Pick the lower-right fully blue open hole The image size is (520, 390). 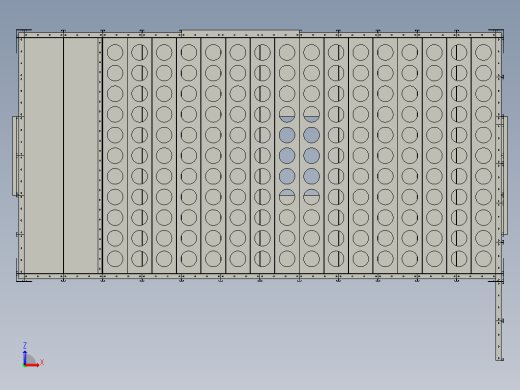pos(312,176)
